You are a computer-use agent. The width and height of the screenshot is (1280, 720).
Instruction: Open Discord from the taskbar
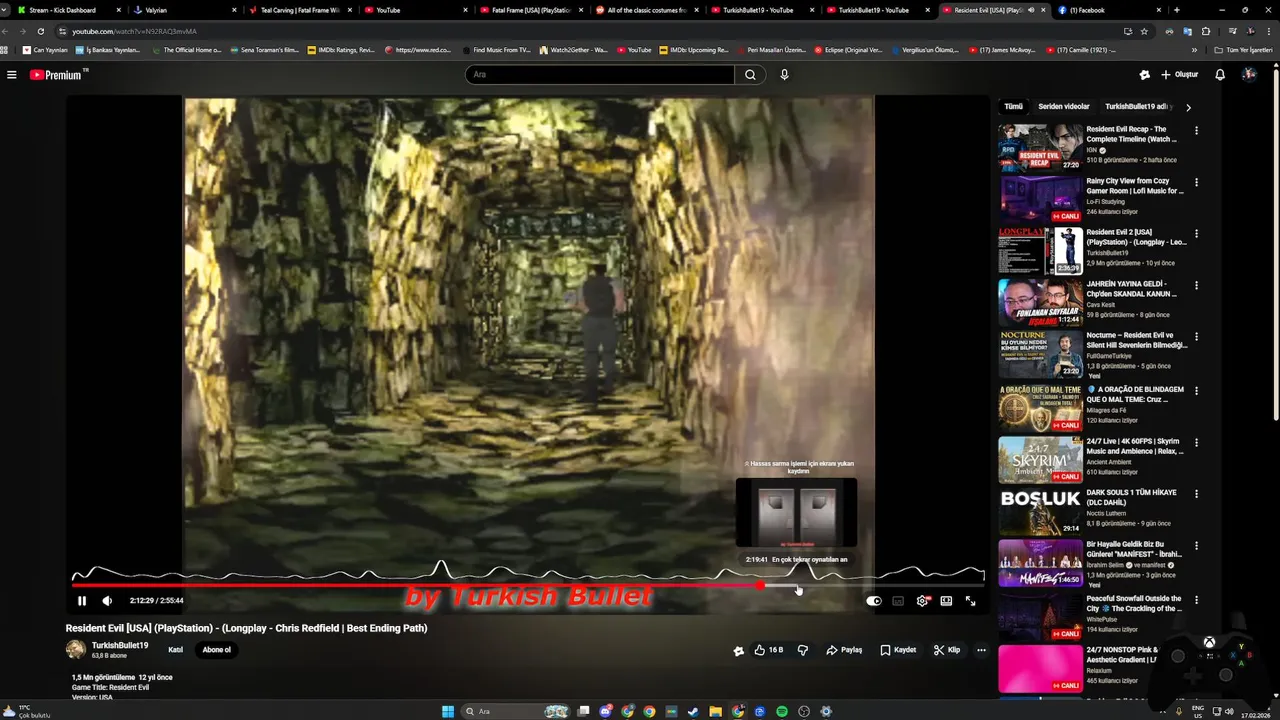pos(606,711)
